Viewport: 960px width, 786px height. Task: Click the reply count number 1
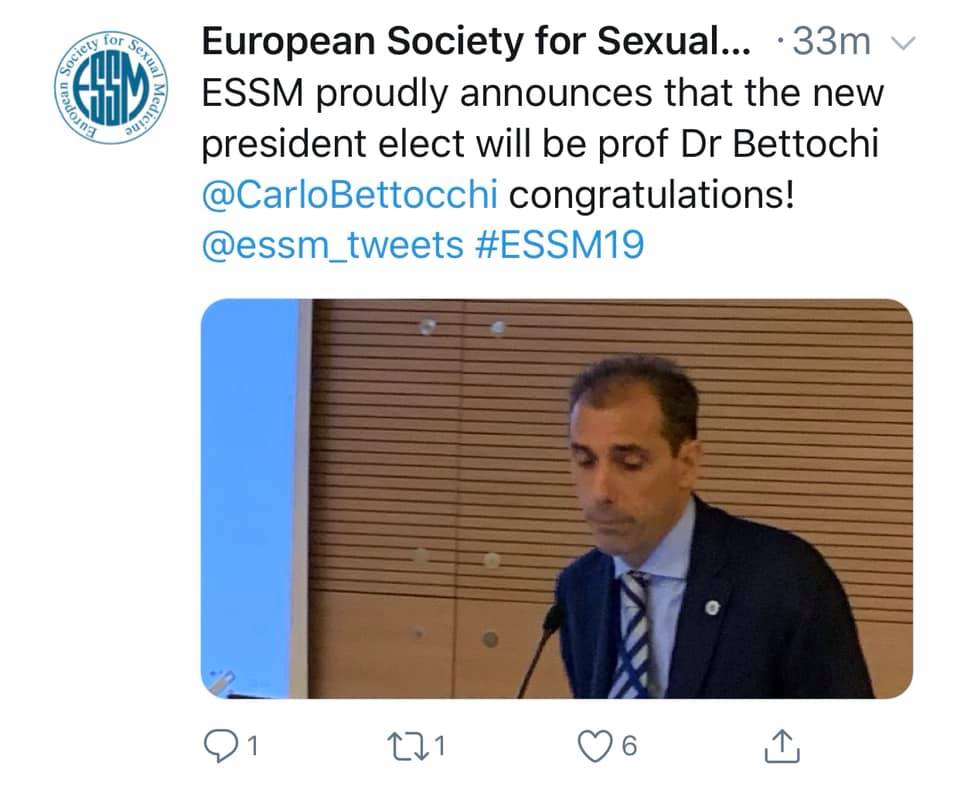click(252, 746)
